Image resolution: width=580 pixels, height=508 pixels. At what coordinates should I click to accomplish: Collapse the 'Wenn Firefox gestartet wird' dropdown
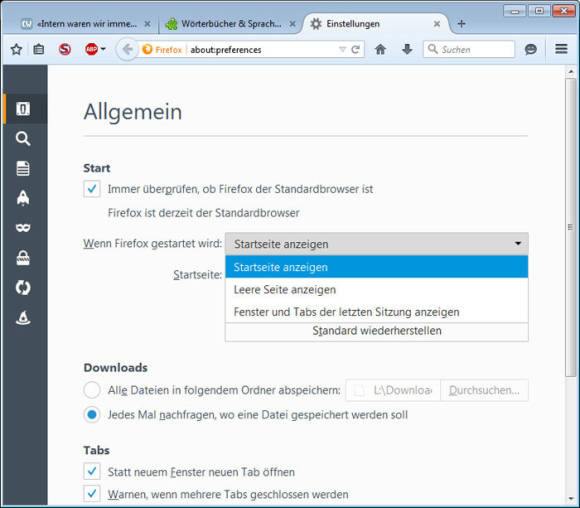pos(377,244)
